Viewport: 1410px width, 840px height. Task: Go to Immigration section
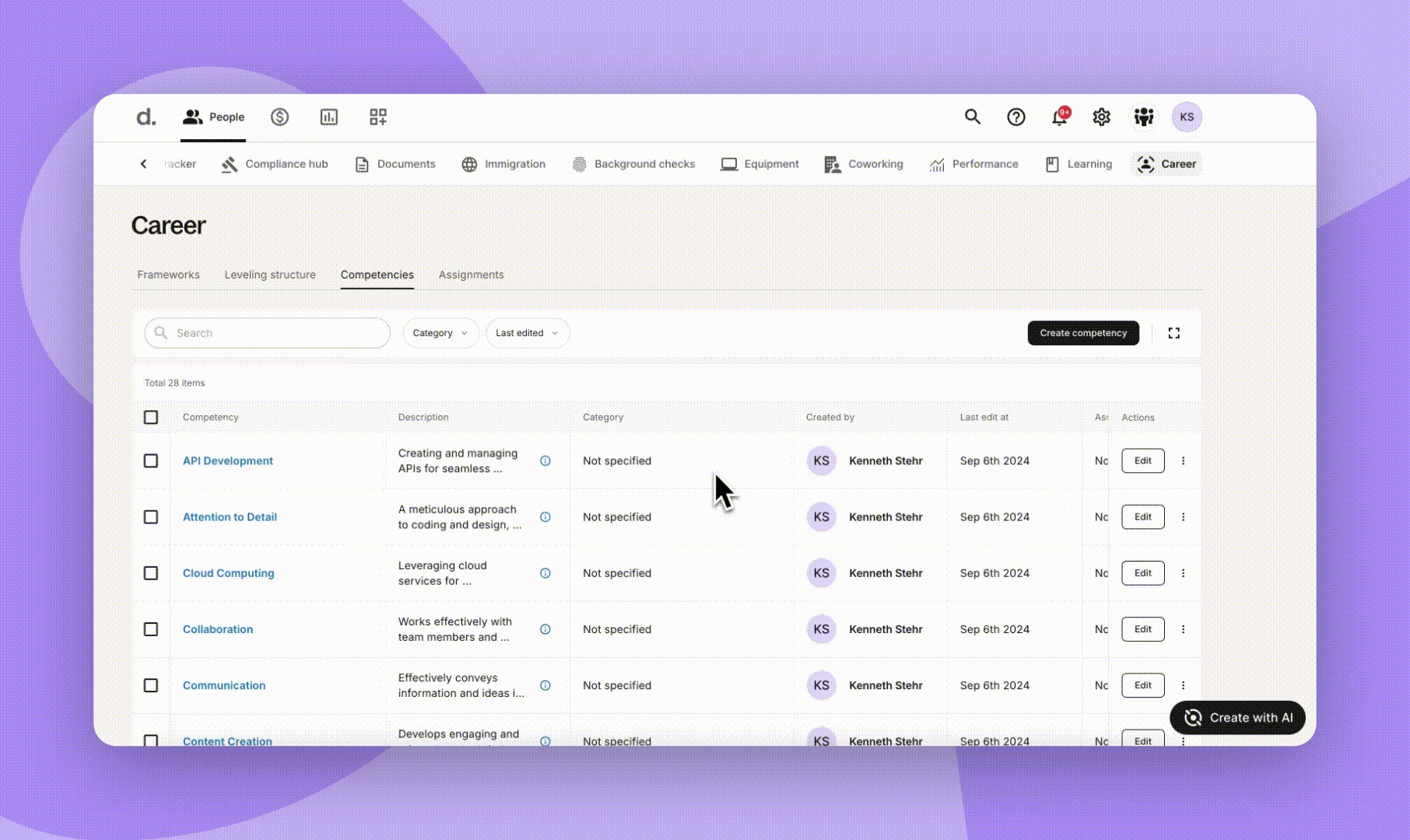point(503,164)
